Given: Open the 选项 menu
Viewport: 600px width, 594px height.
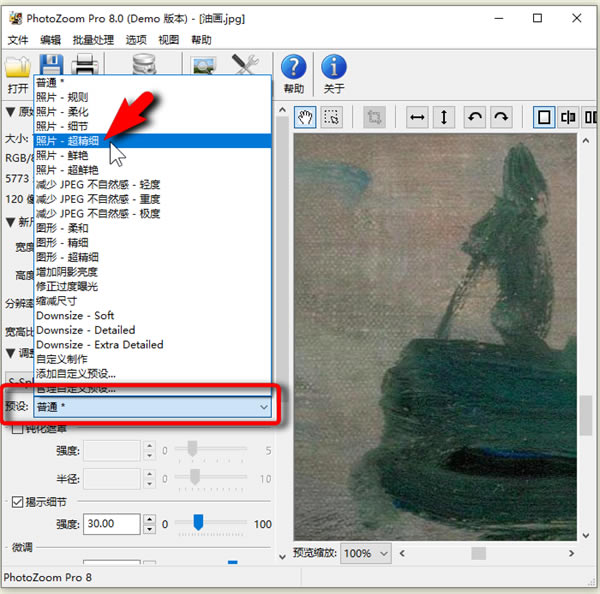Looking at the screenshot, I should tap(136, 40).
